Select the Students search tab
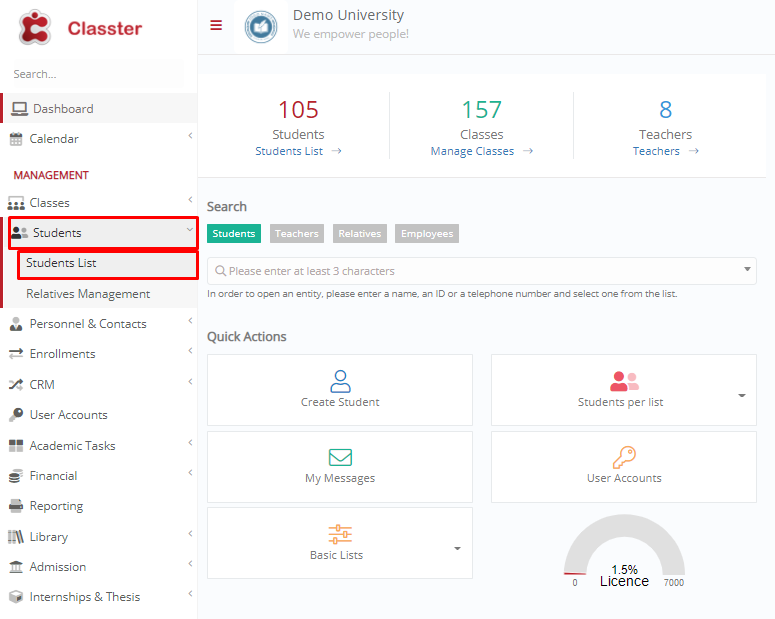 click(234, 233)
